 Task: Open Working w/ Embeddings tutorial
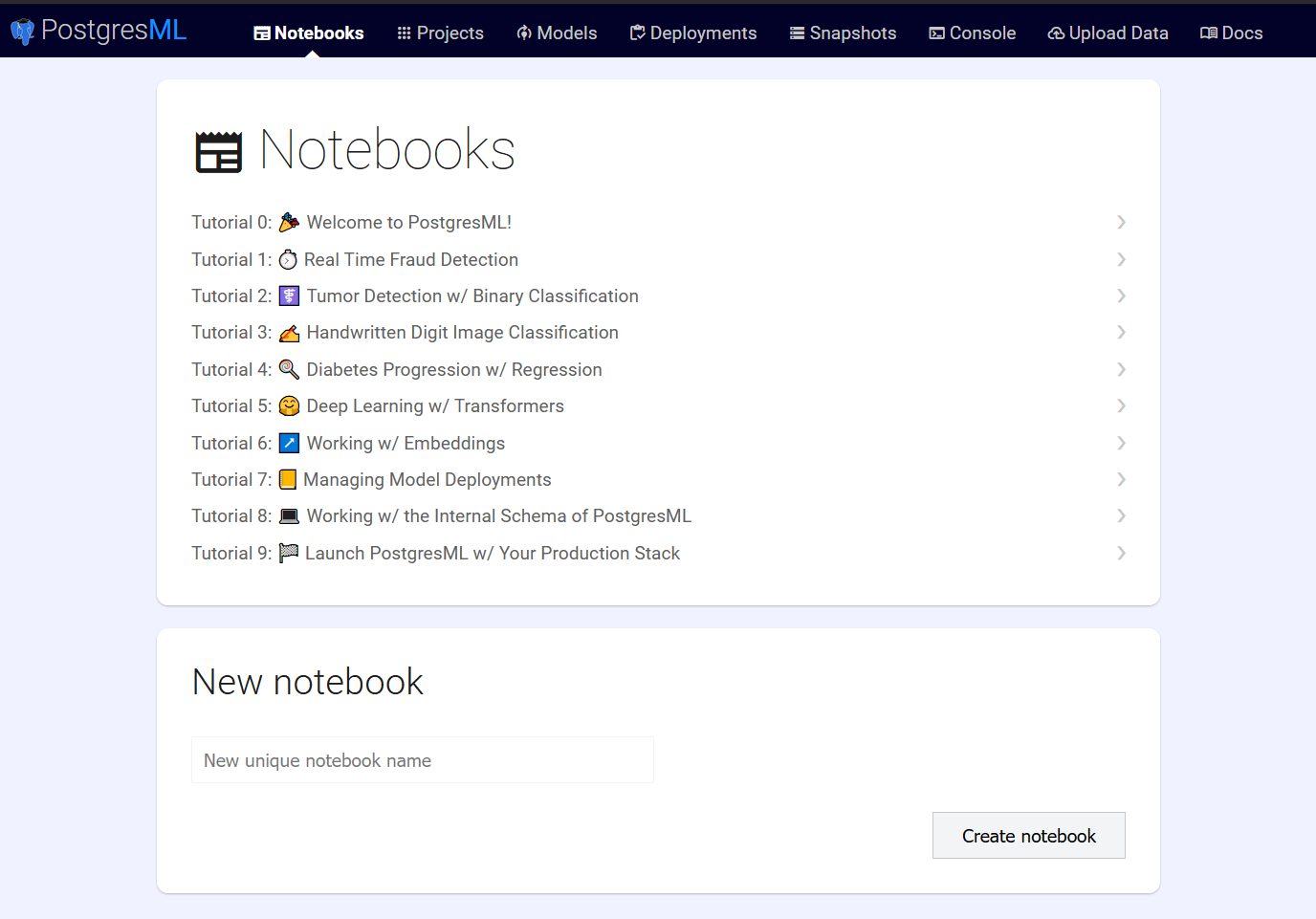click(x=406, y=444)
